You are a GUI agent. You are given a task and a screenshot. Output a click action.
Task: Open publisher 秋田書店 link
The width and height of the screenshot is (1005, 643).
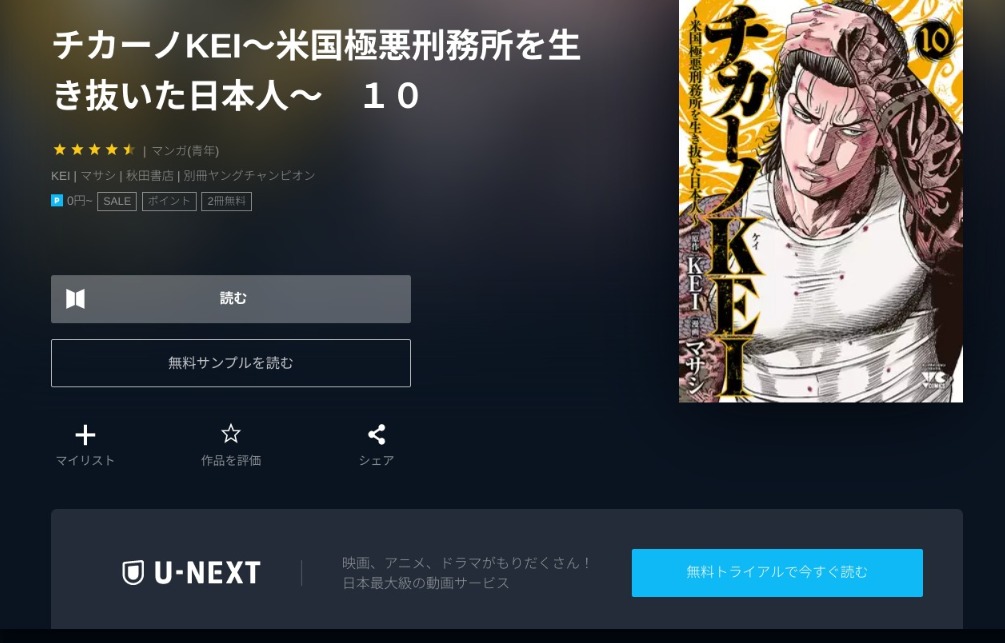(x=150, y=176)
